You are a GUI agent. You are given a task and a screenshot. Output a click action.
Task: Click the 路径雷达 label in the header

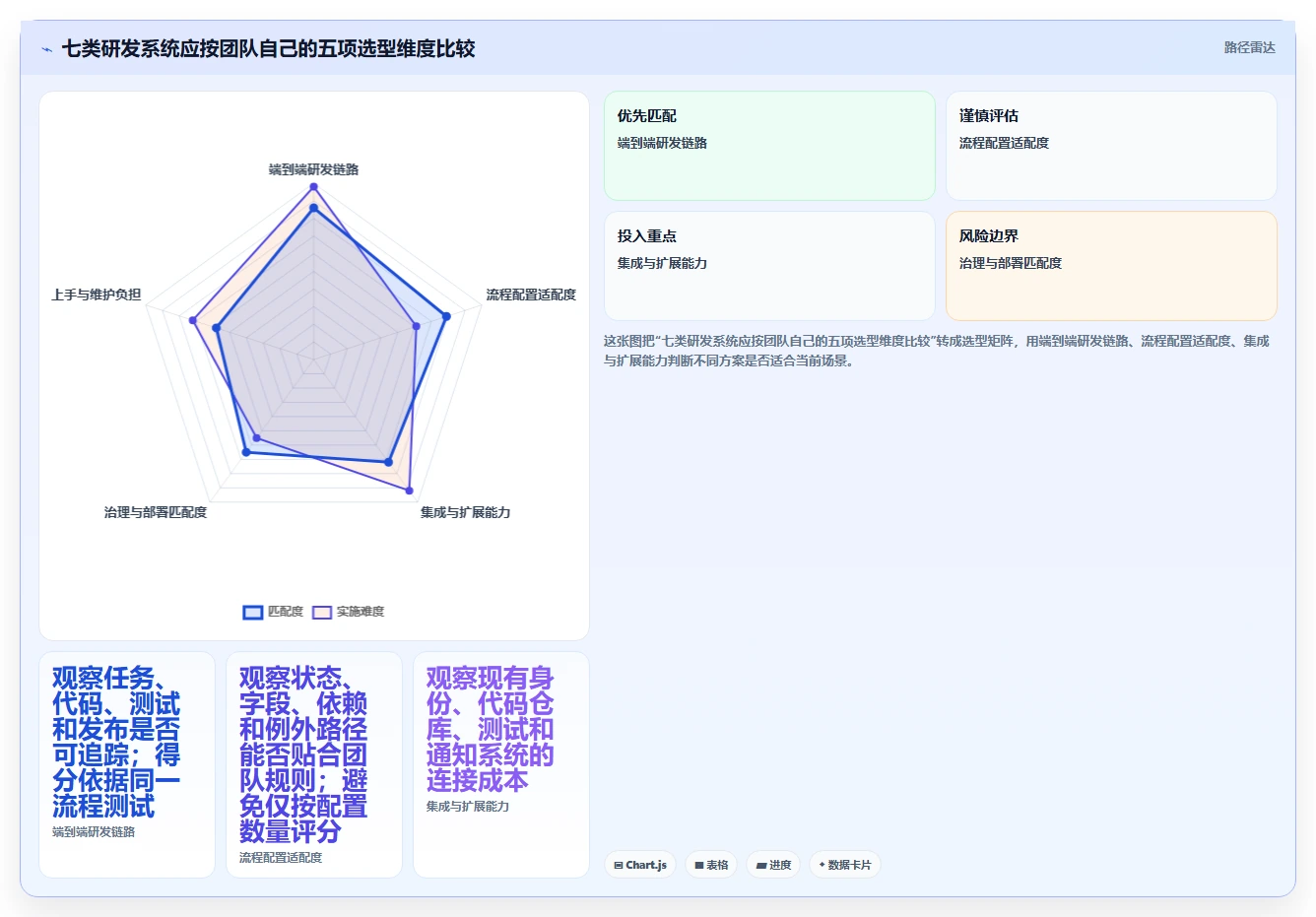click(x=1249, y=47)
